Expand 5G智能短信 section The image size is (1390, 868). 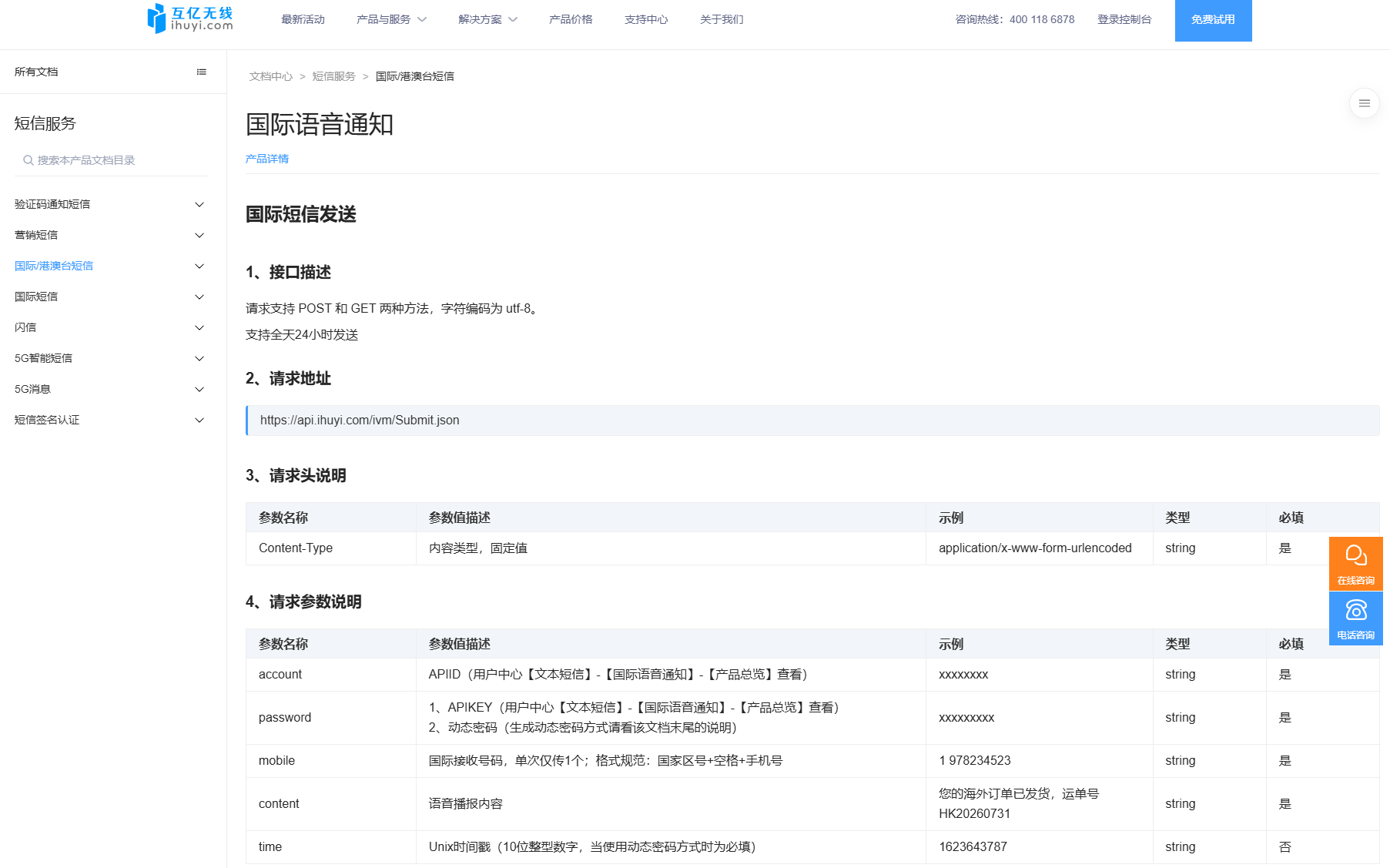click(199, 358)
